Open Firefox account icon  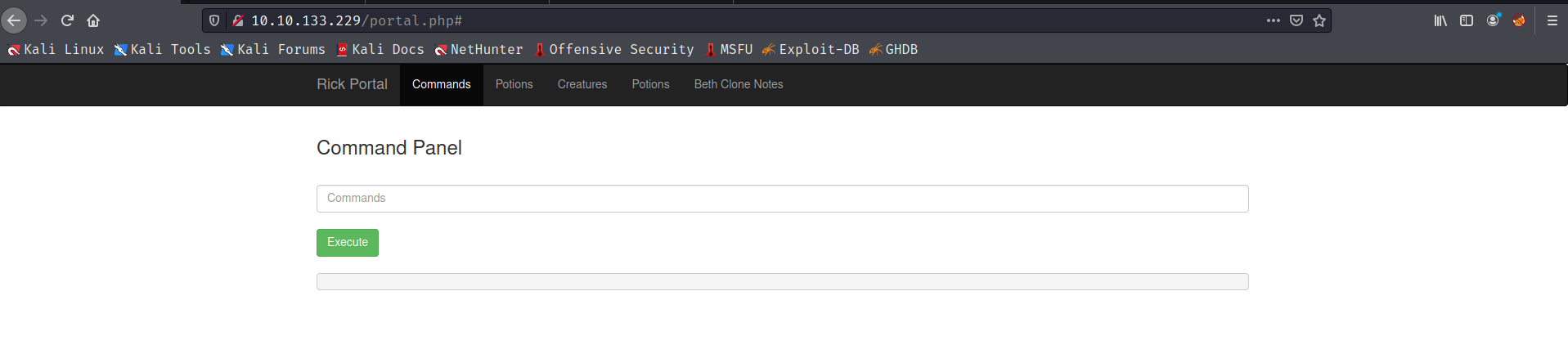(1494, 20)
